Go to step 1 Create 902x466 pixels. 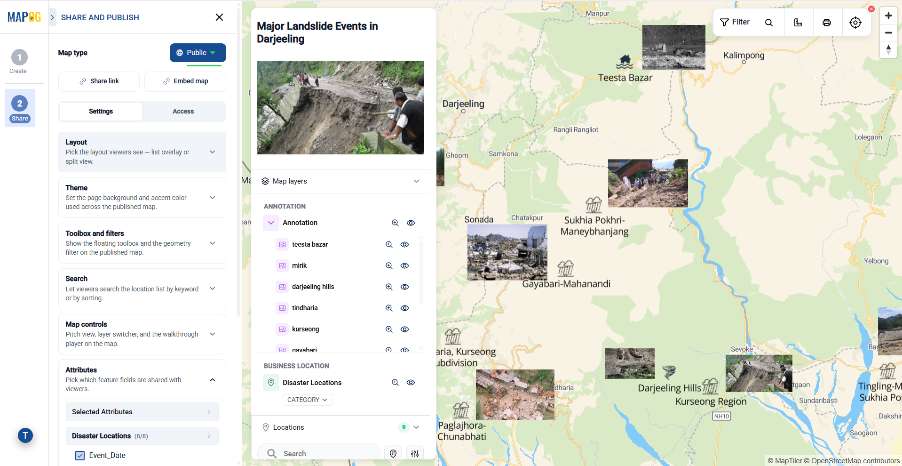pyautogui.click(x=19, y=61)
